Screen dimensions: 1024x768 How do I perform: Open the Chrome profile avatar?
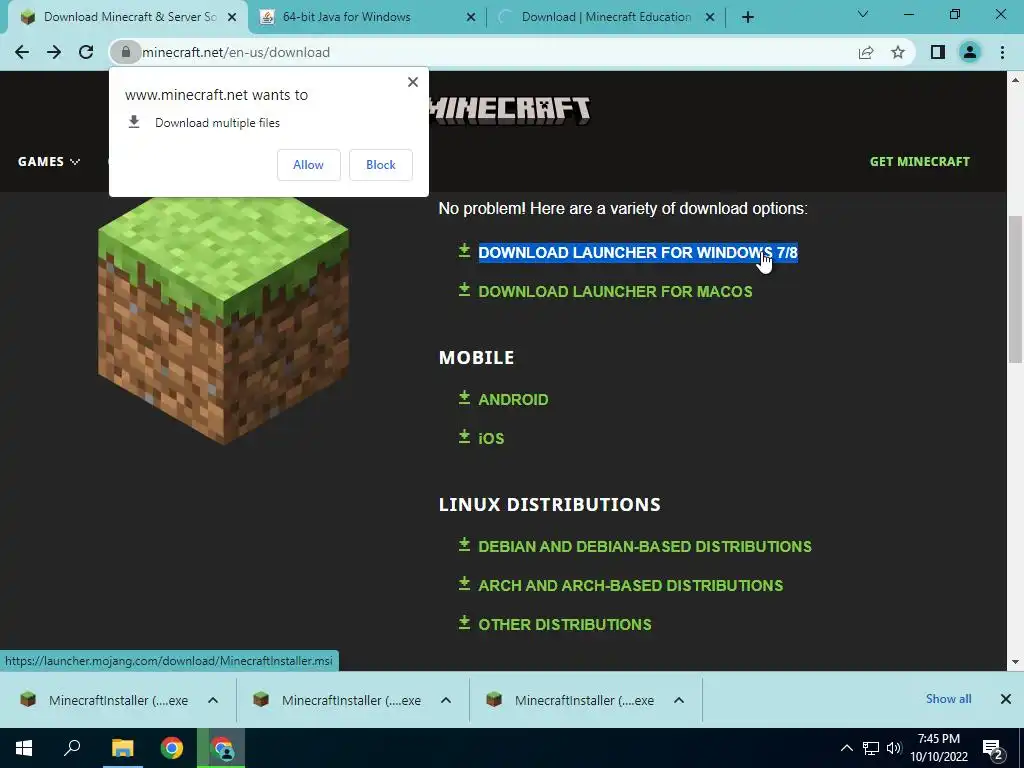click(970, 52)
